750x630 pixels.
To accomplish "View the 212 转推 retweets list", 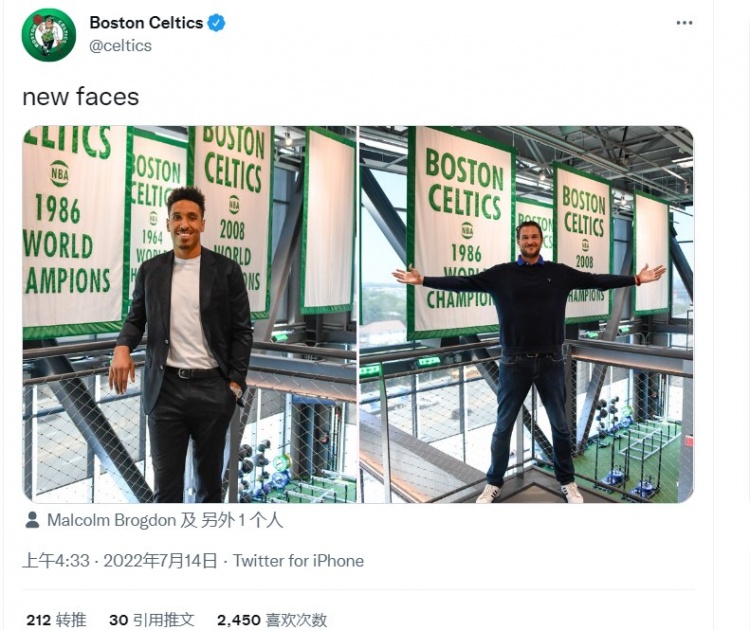I will [x=56, y=620].
